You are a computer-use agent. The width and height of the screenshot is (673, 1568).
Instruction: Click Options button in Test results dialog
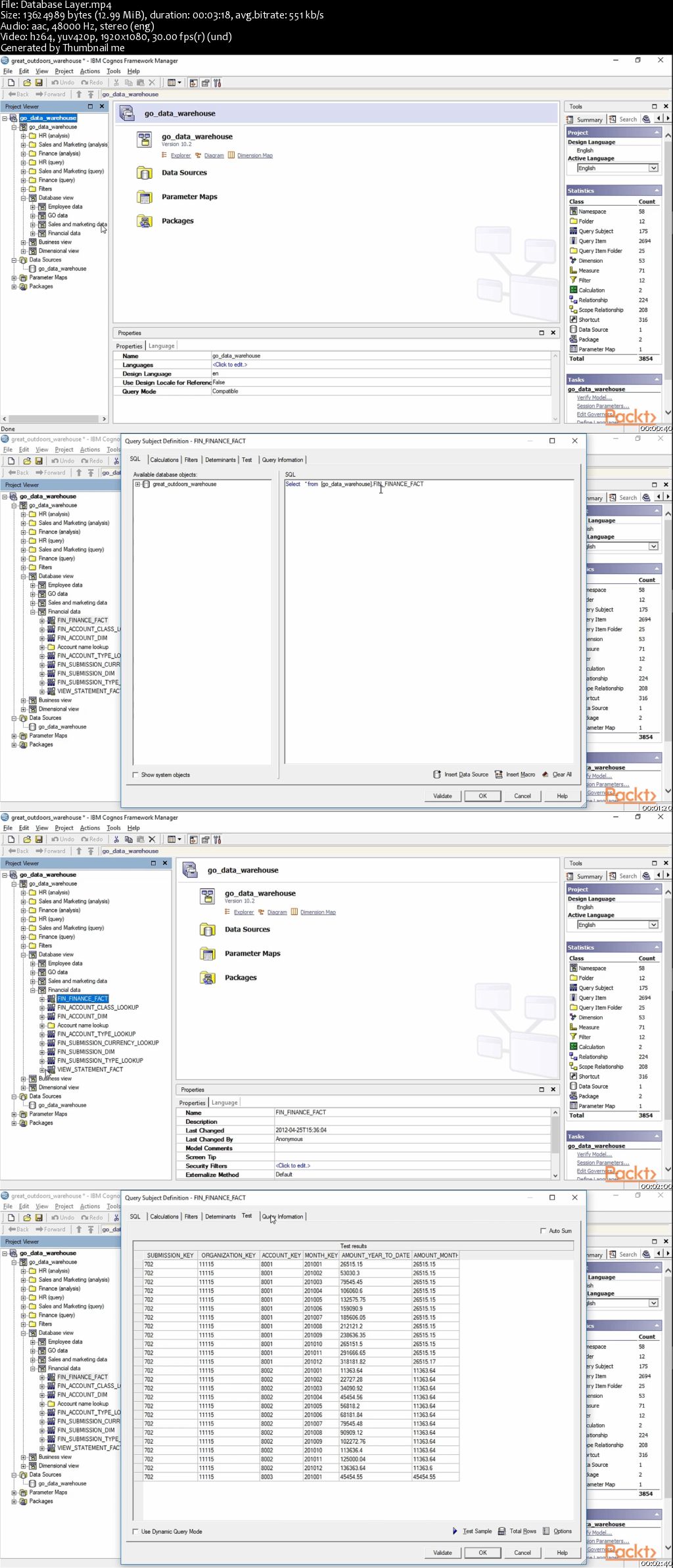[557, 1531]
